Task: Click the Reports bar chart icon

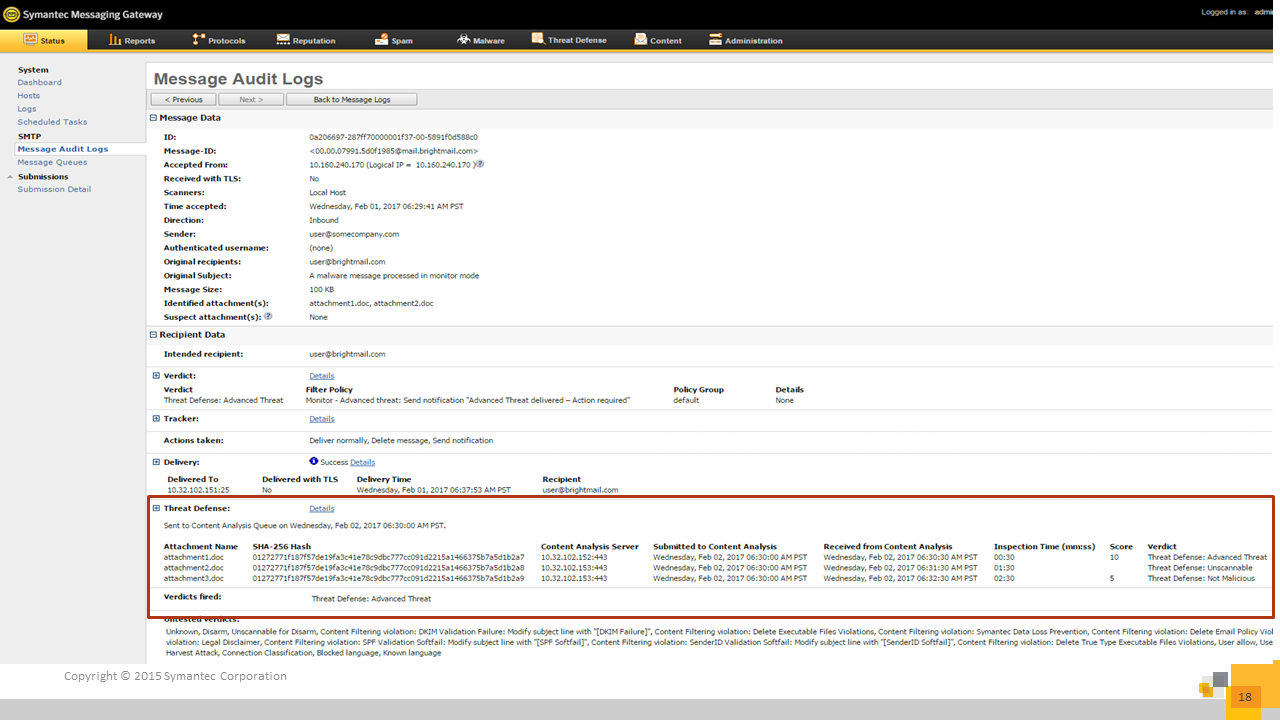Action: [115, 40]
